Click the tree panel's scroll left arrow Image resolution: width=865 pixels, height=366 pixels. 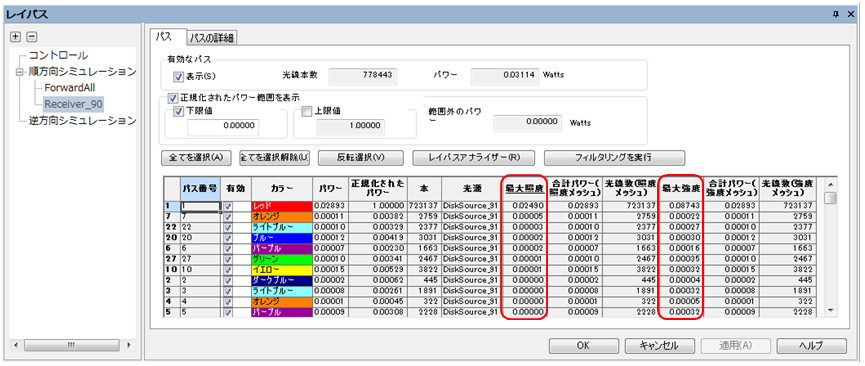click(x=15, y=345)
